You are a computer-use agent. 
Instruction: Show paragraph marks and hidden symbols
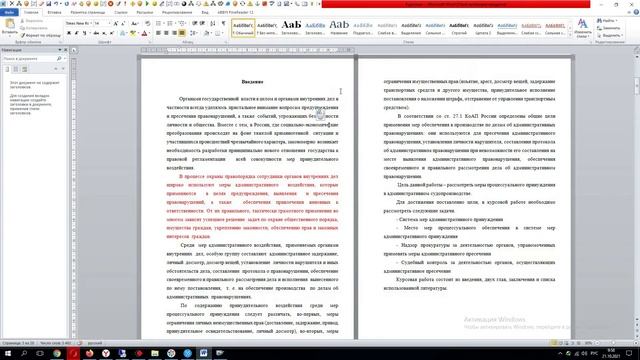223,24
